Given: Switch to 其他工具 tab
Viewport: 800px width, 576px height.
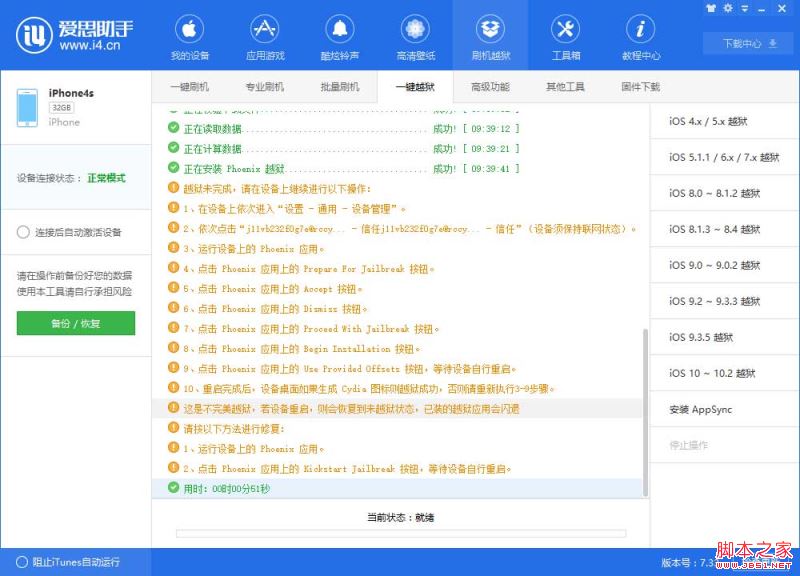Looking at the screenshot, I should (x=565, y=87).
